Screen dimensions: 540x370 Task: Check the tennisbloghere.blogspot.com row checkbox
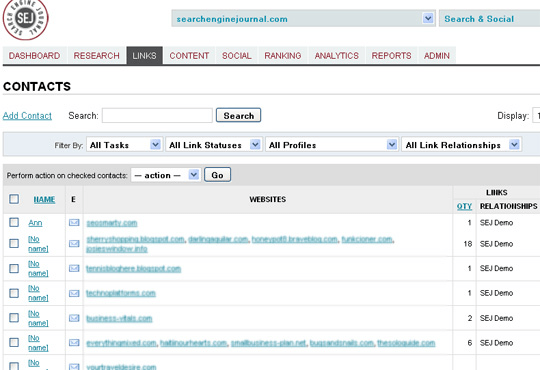pos(14,268)
